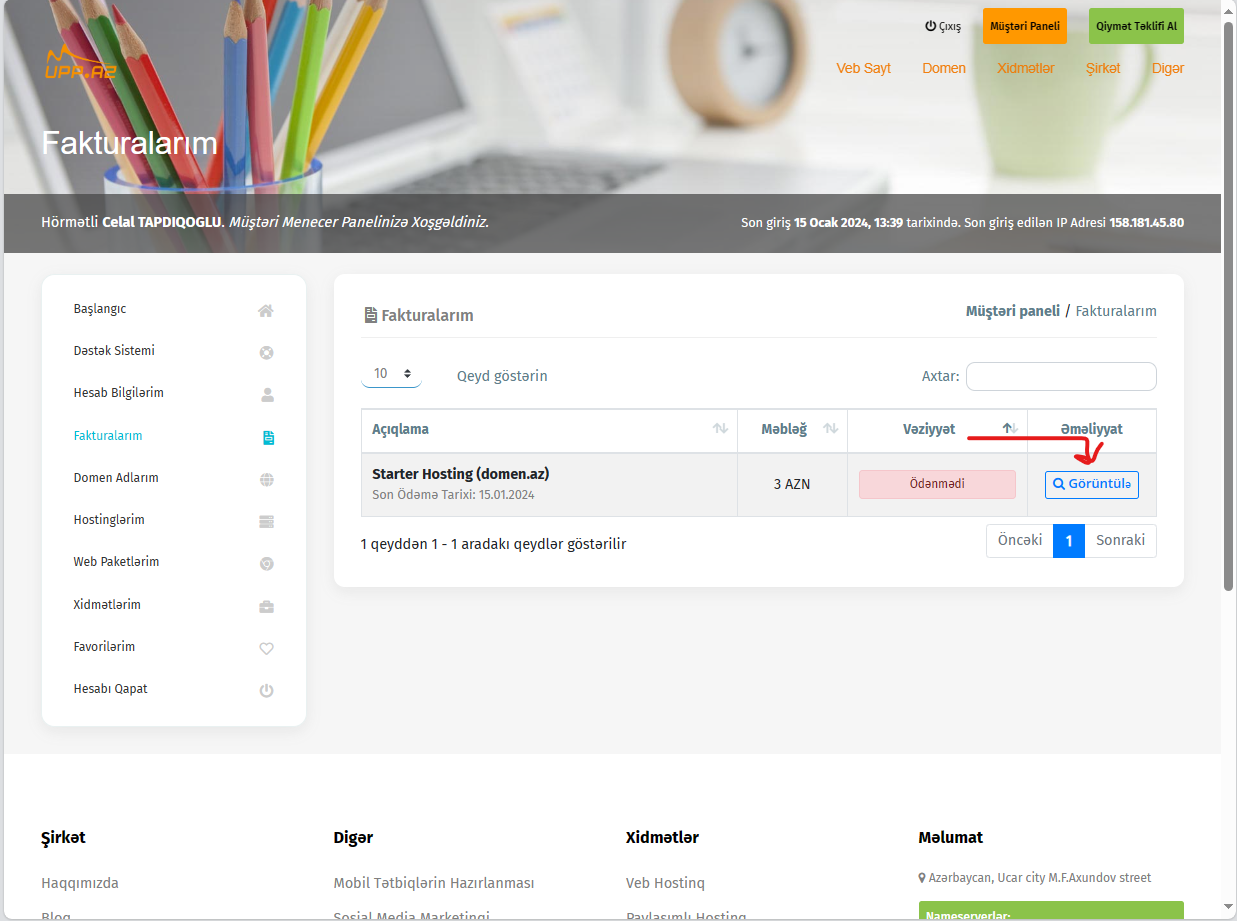The image size is (1237, 921).
Task: Open the records-per-page dropdown showing 10
Action: [391, 374]
